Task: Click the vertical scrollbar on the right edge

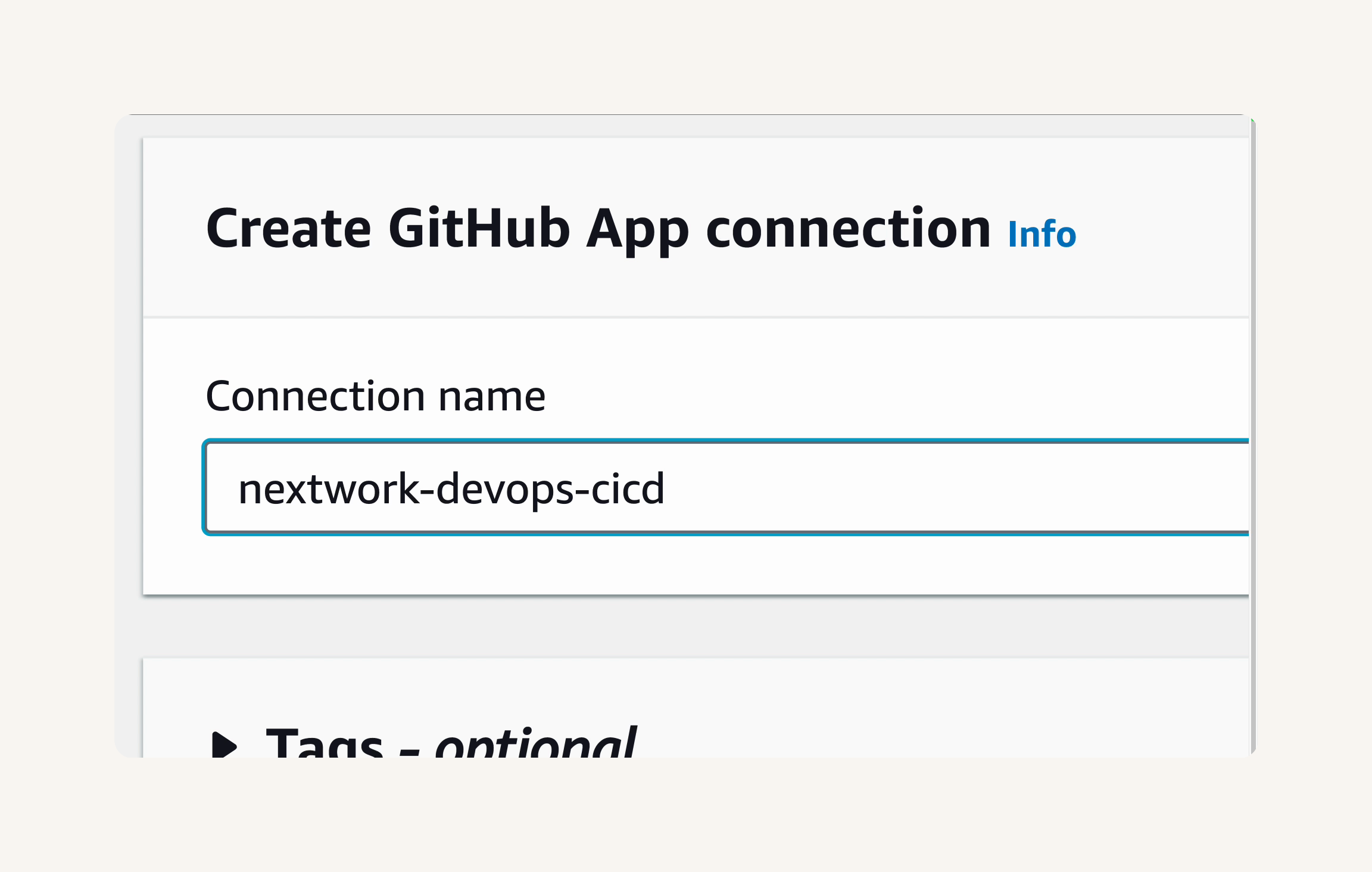Action: (x=1253, y=436)
